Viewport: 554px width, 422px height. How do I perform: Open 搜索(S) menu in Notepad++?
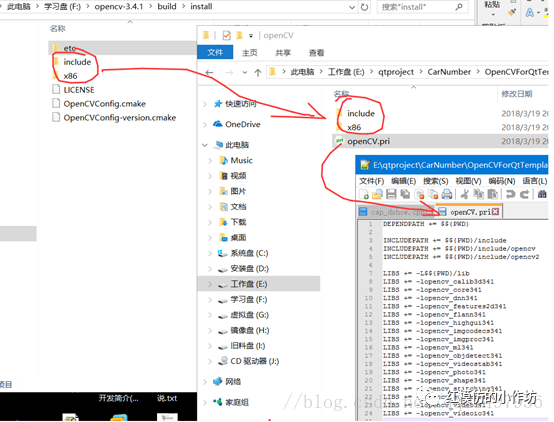436,181
